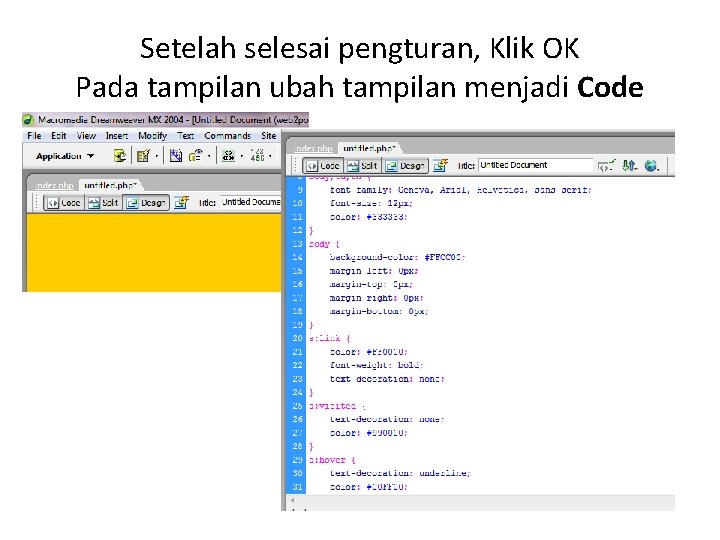
Task: Click the 'a:hover {' selector line
Action: [x=332, y=460]
